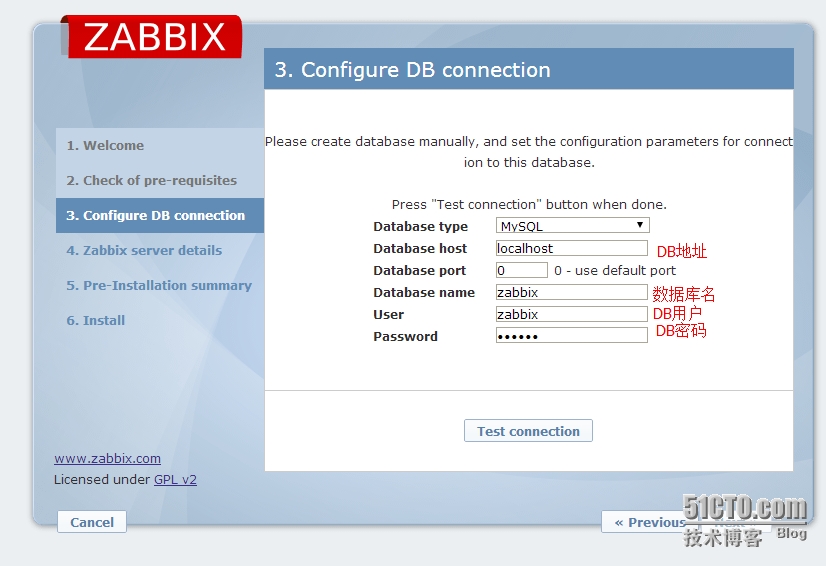Click the Database host field with localhost
This screenshot has width=826, height=566.
[x=572, y=248]
